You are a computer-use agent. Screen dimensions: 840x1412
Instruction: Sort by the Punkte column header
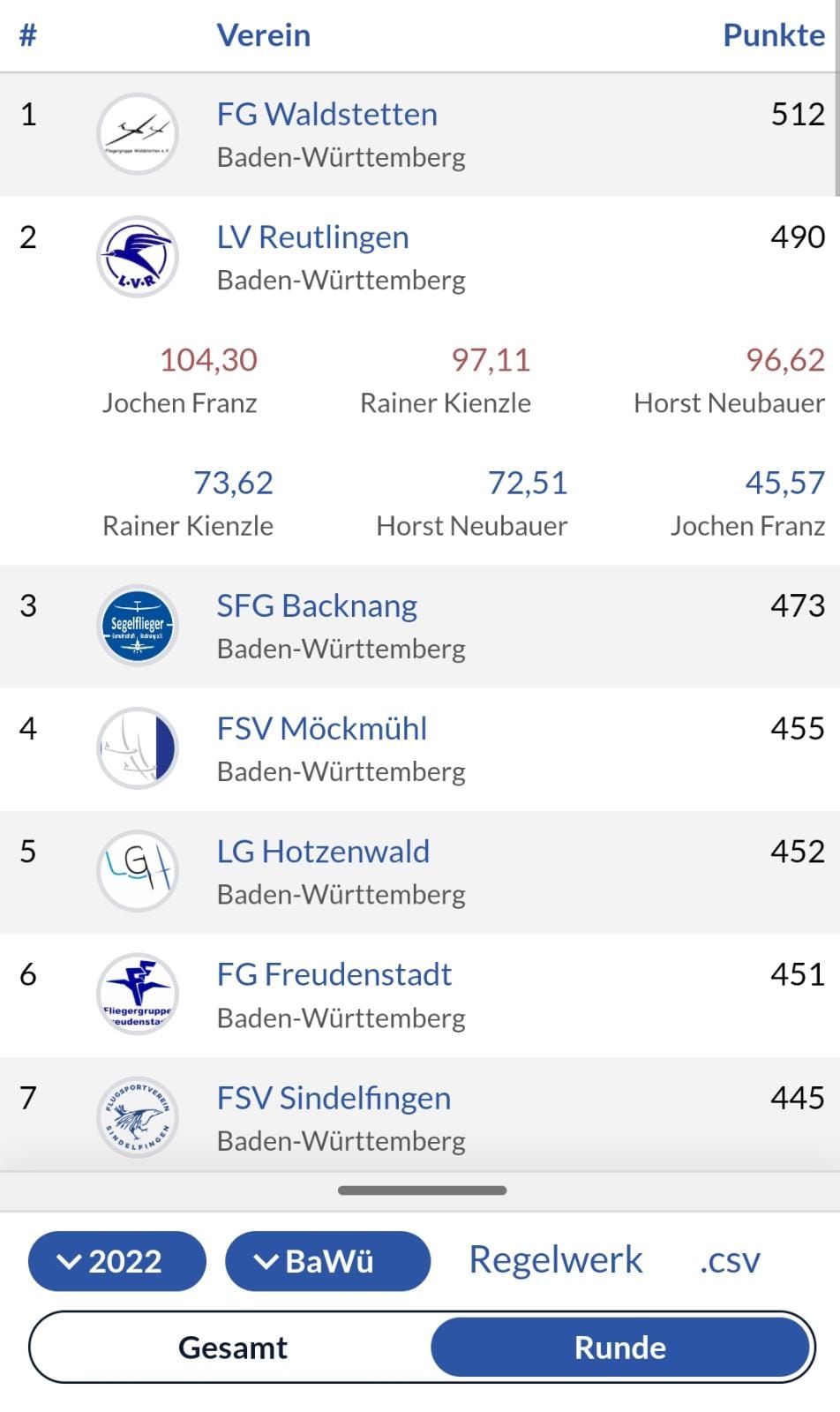click(x=773, y=35)
